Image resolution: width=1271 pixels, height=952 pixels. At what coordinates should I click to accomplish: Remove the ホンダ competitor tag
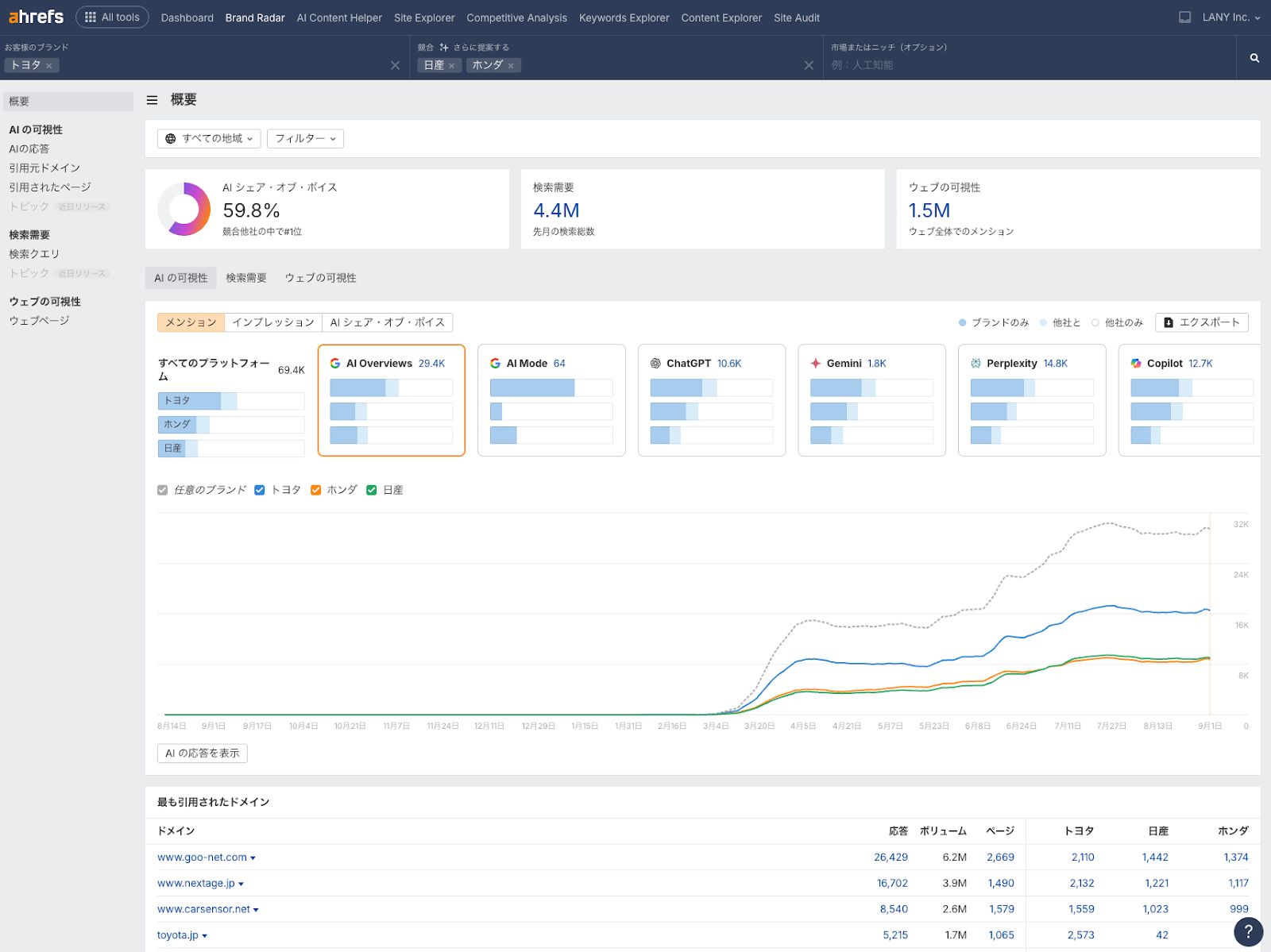tap(511, 66)
